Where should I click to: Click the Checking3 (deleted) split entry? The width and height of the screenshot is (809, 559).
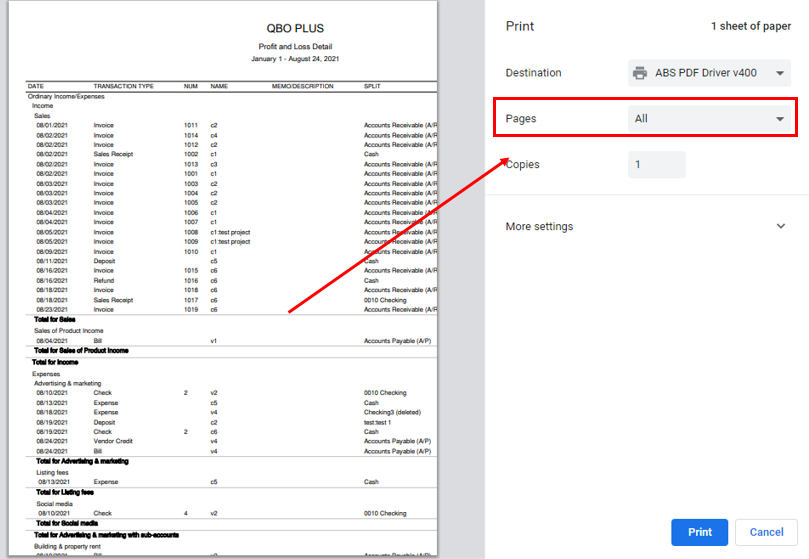click(x=392, y=412)
